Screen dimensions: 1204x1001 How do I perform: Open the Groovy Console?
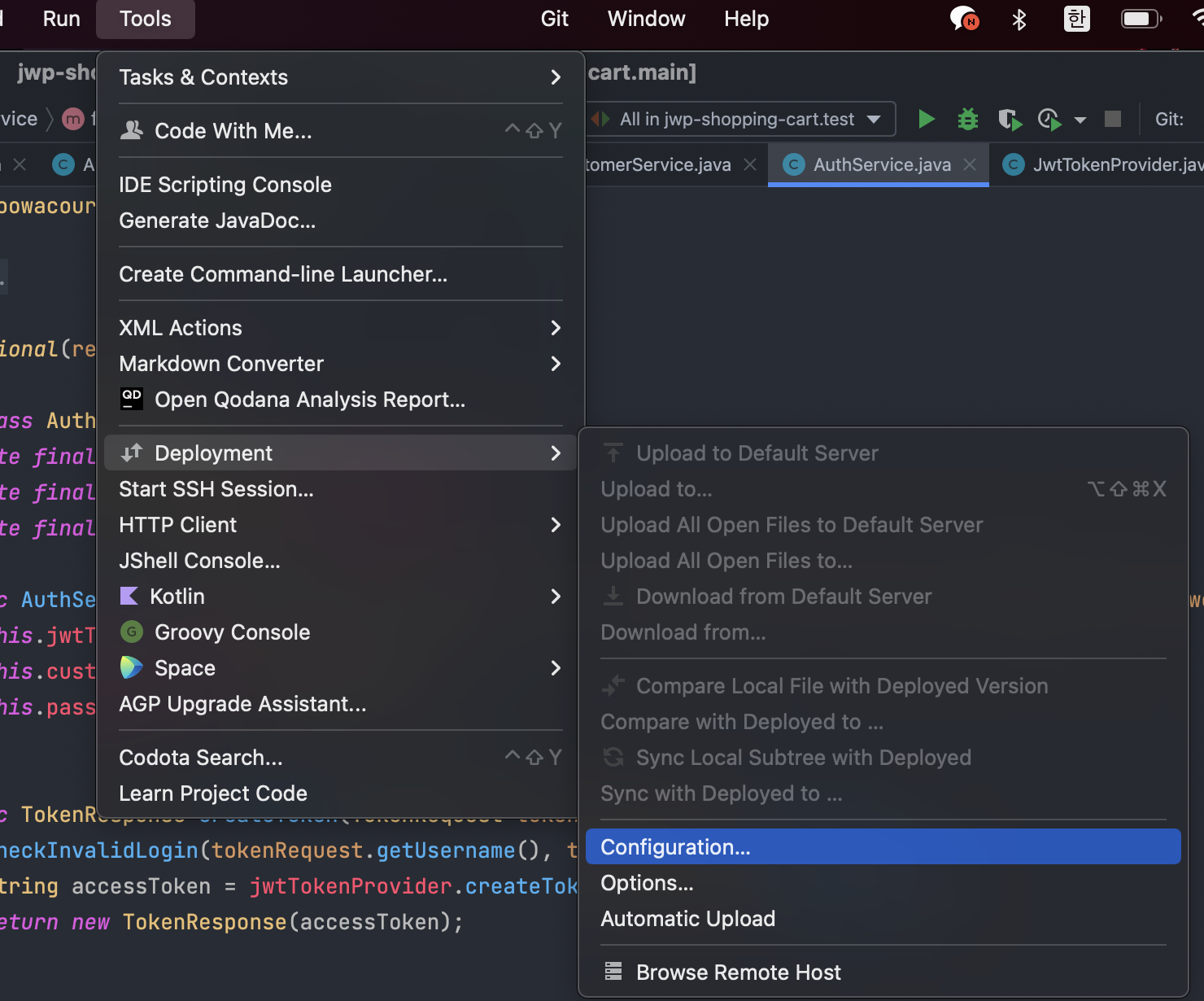(340, 632)
